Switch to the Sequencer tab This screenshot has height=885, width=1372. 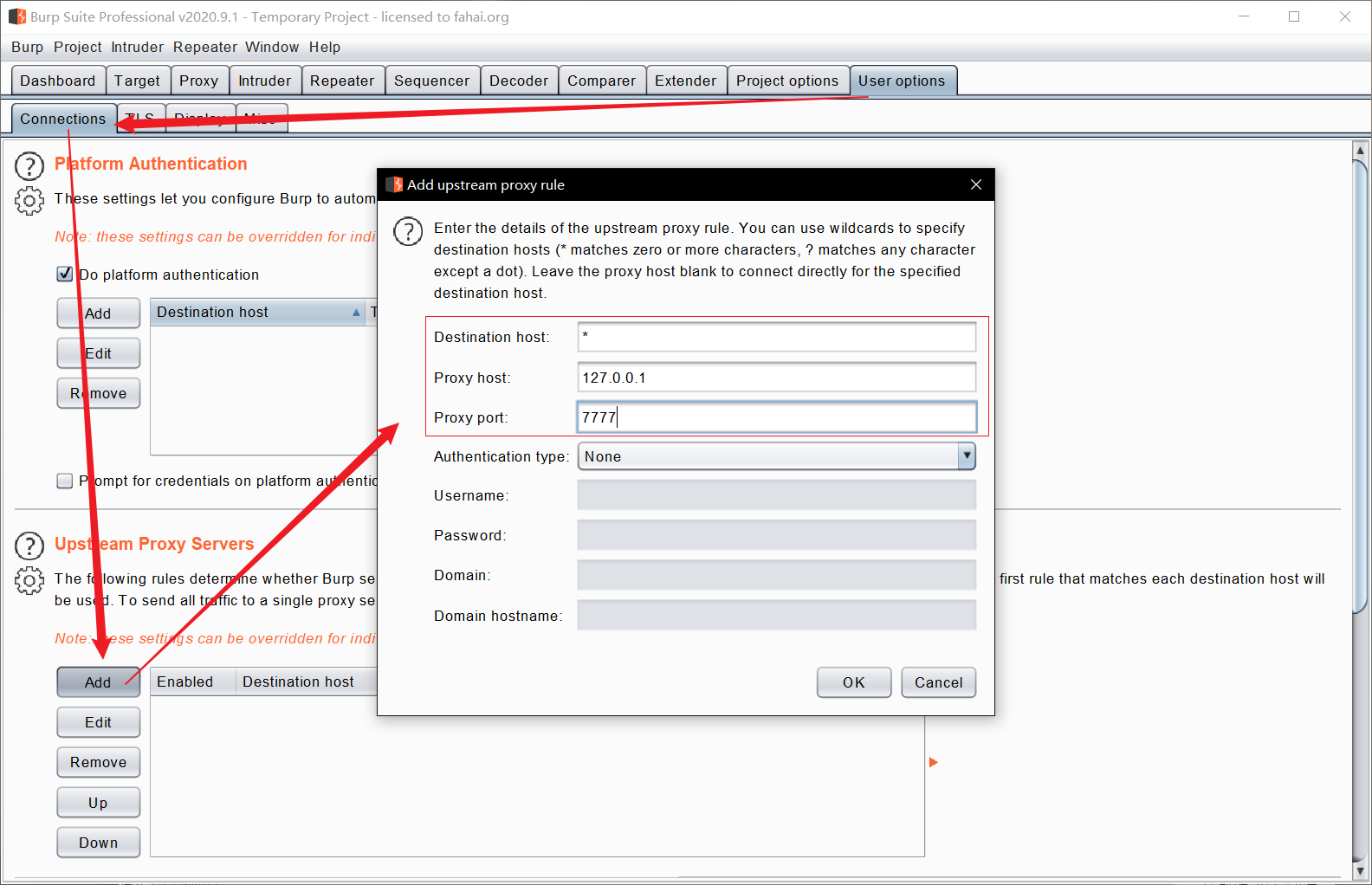pos(431,81)
